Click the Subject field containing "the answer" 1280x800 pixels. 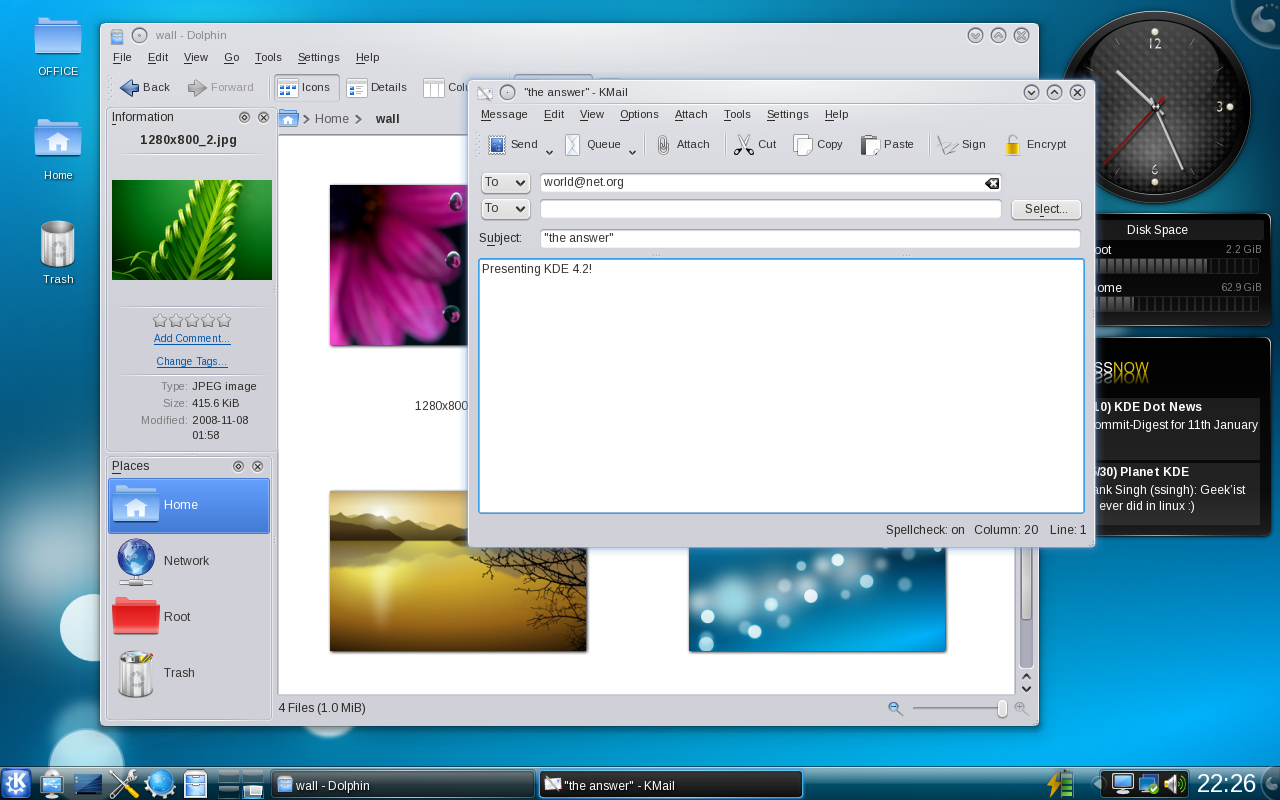click(810, 238)
